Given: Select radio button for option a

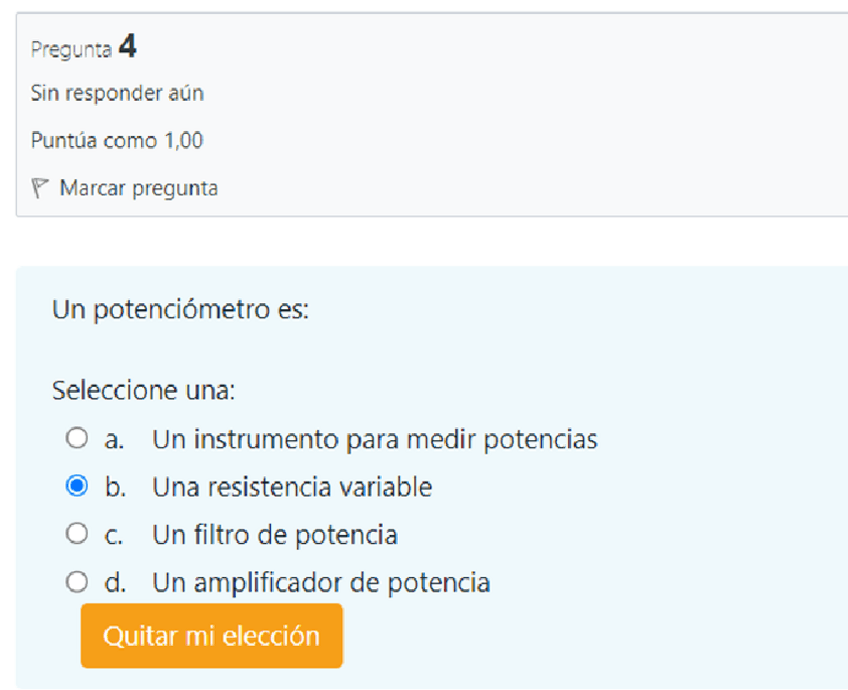Looking at the screenshot, I should [76, 438].
